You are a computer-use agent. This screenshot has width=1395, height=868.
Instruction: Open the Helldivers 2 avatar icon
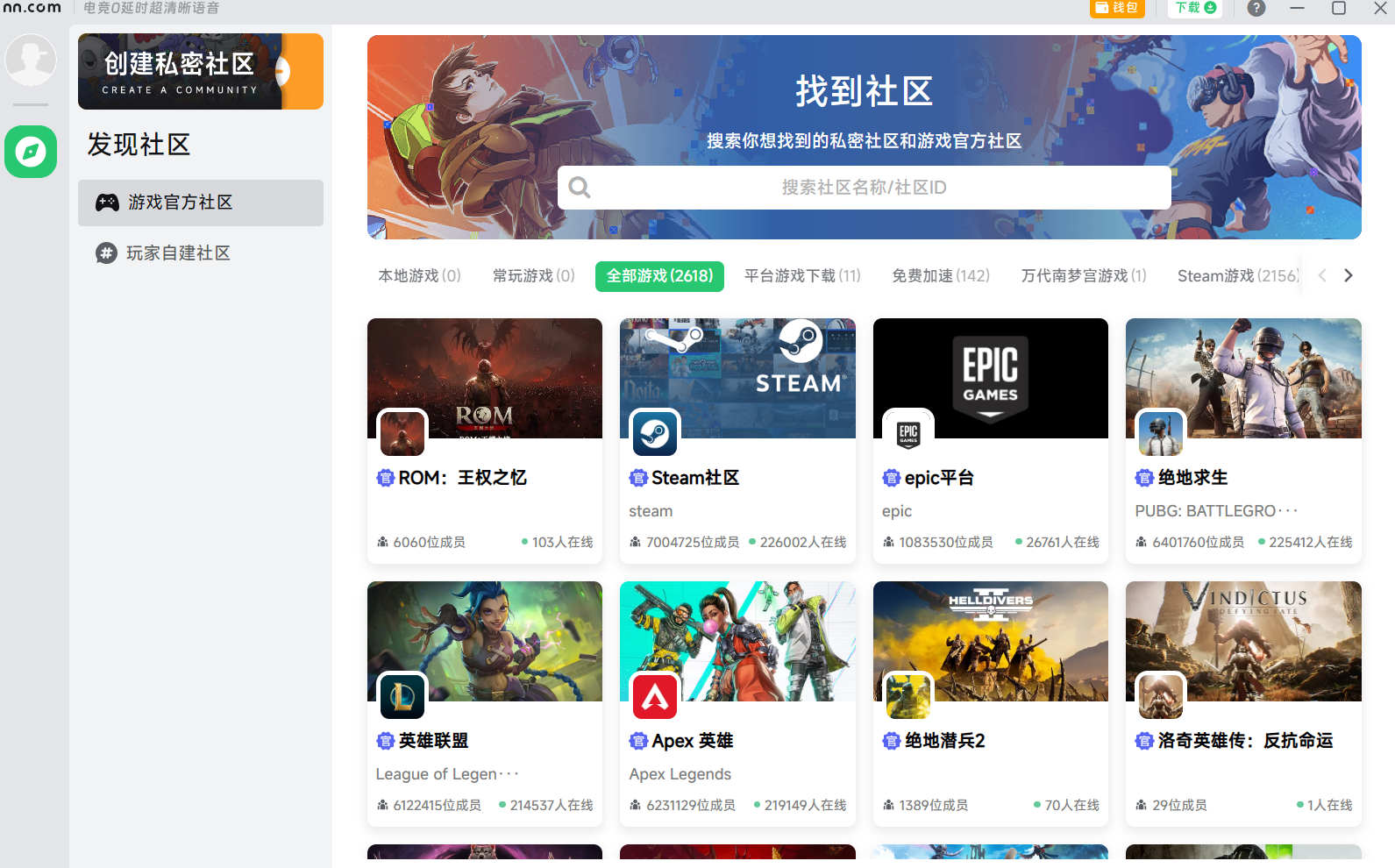point(908,696)
